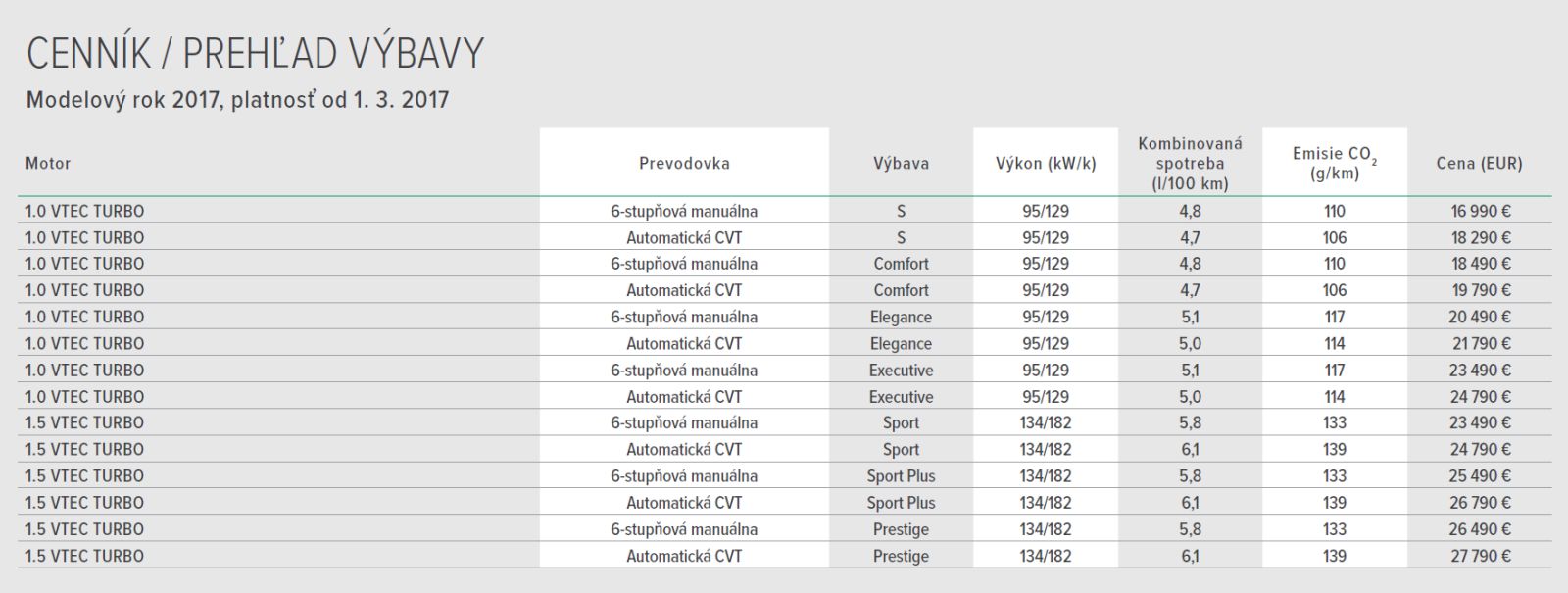The image size is (1568, 593).
Task: Click the Sport Plus trim with Automatická CVT
Action: click(x=901, y=503)
